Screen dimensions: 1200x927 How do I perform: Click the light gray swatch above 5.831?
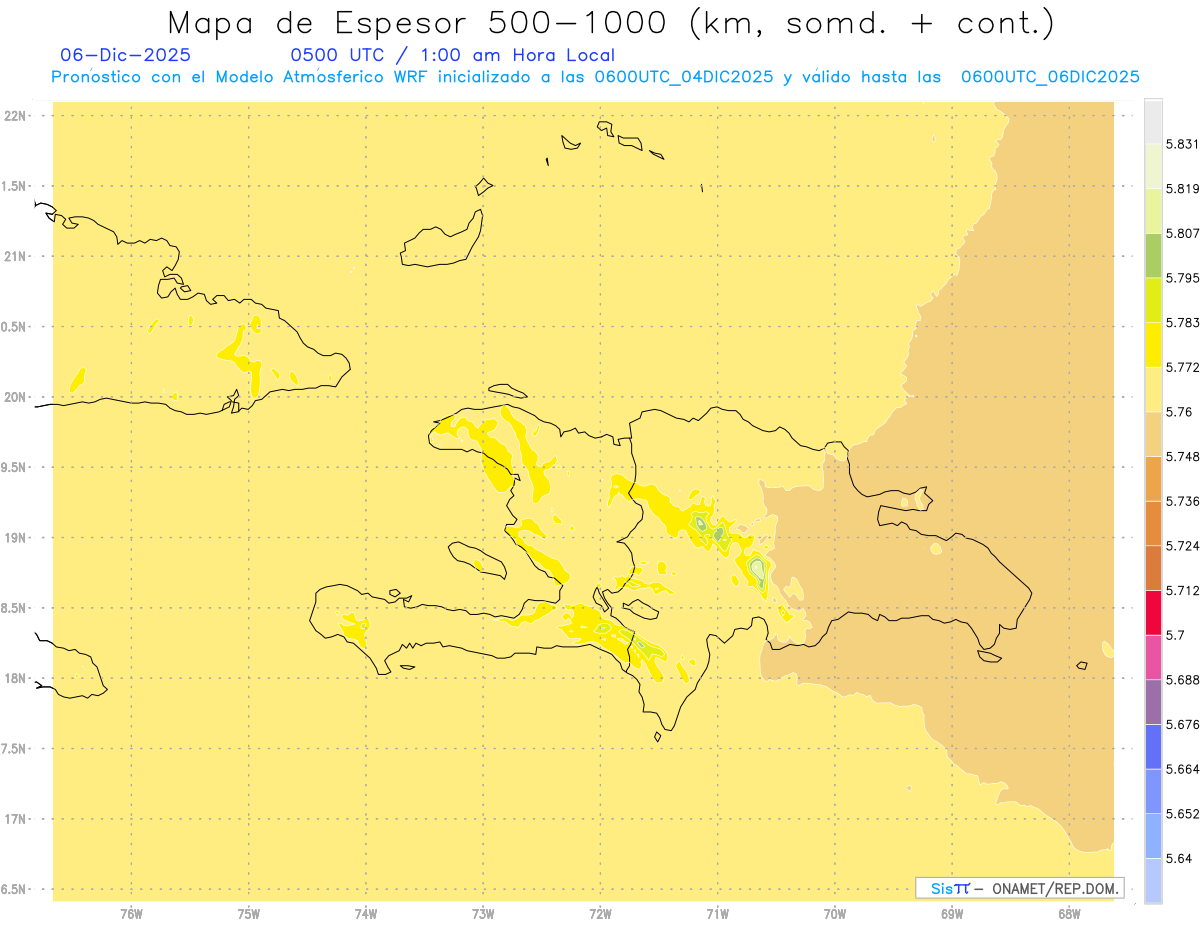[1153, 121]
